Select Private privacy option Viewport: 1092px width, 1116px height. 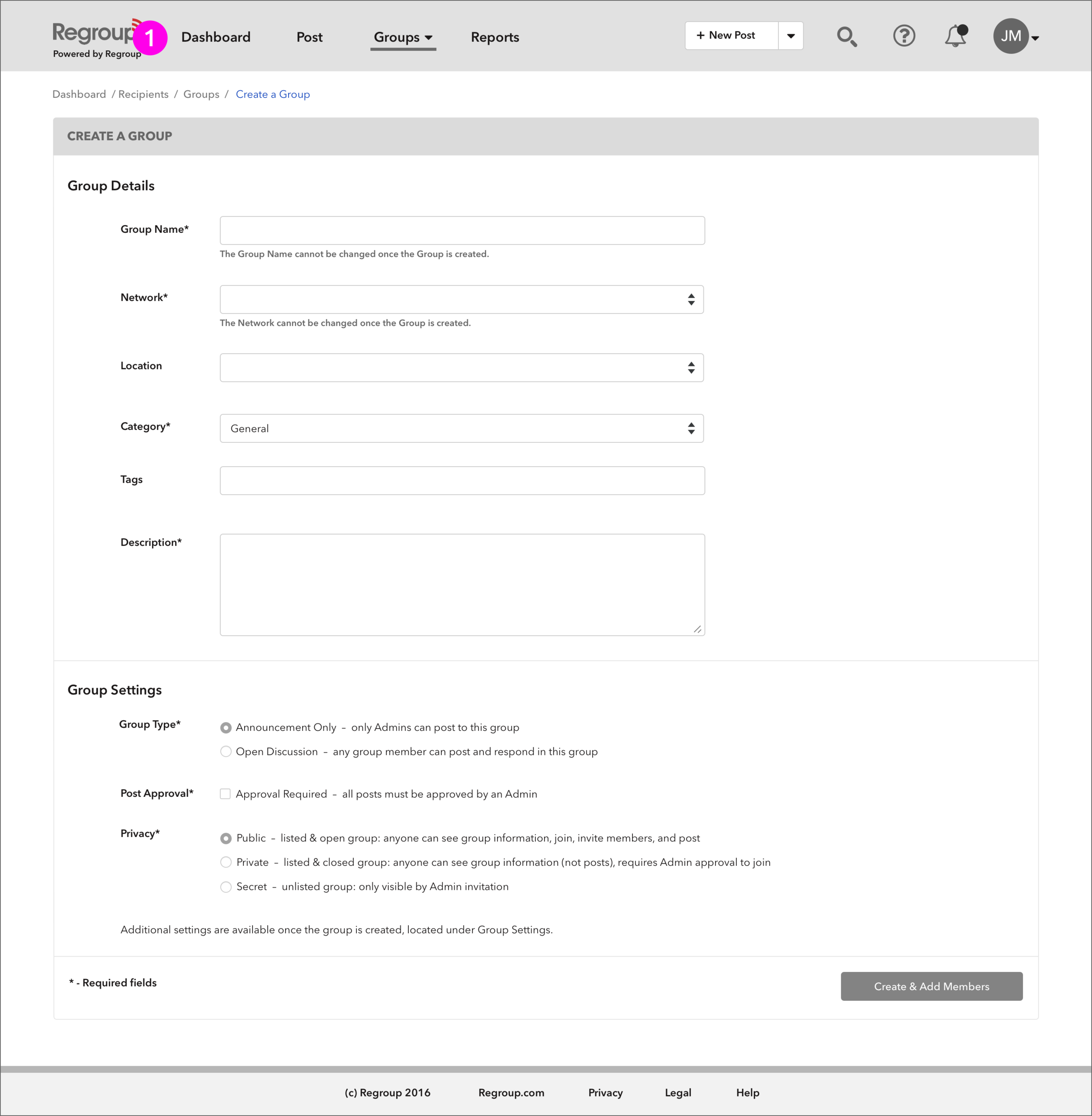(226, 862)
